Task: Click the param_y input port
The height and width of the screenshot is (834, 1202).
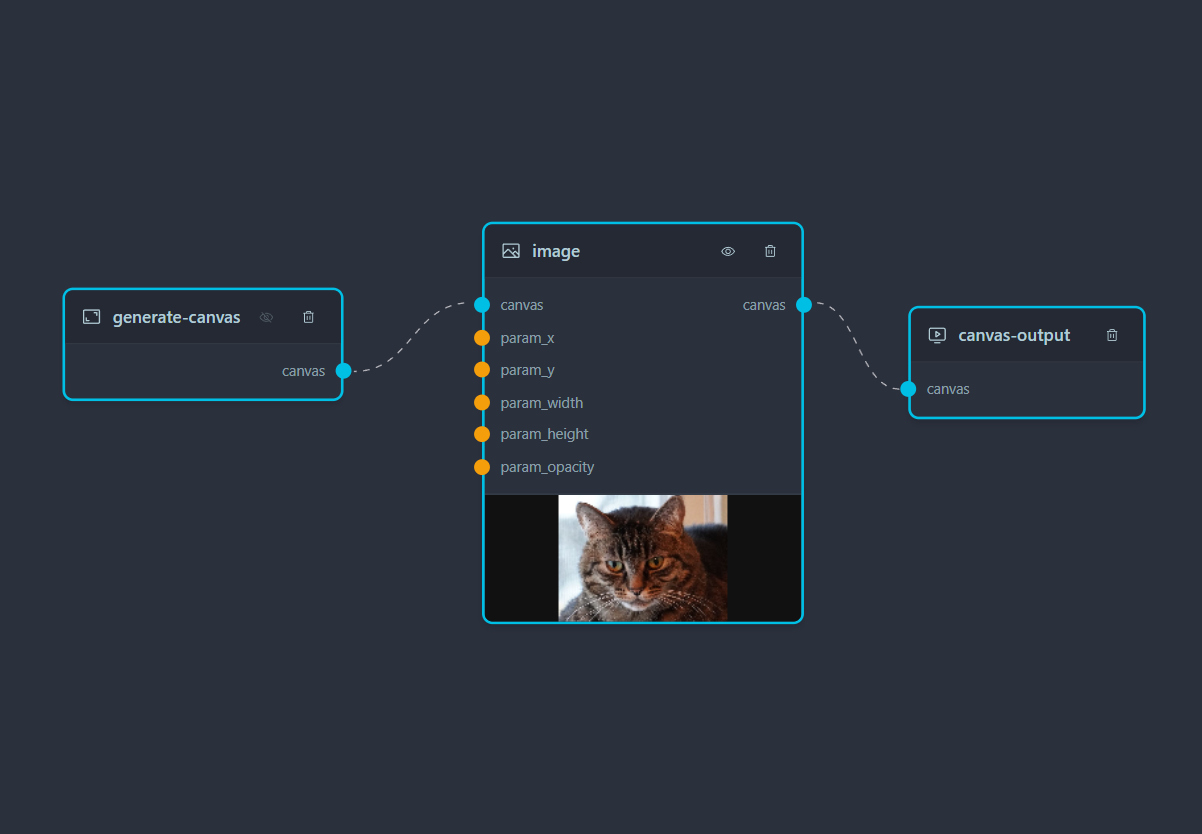Action: click(x=482, y=370)
